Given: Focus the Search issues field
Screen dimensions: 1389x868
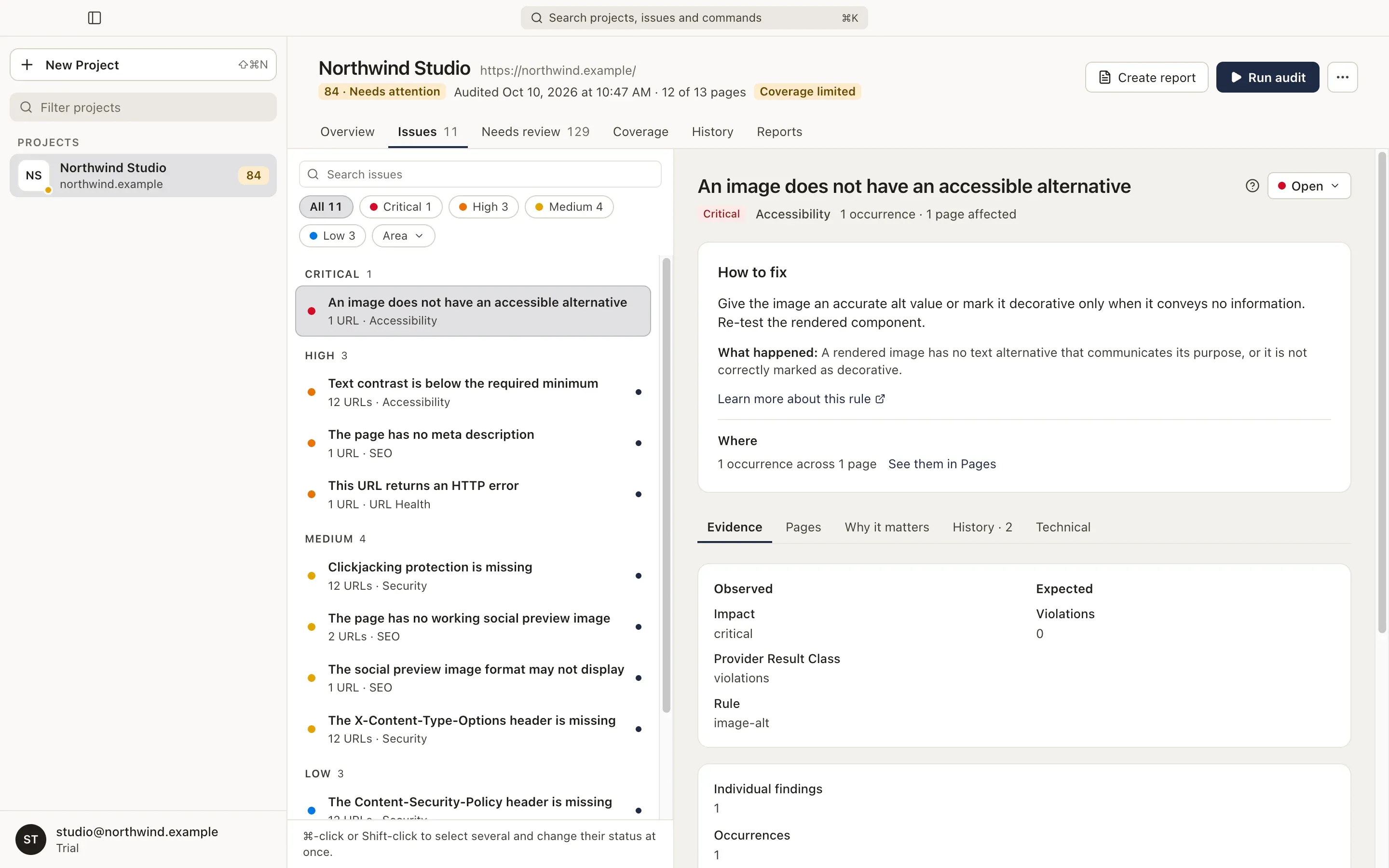Looking at the screenshot, I should 480,174.
